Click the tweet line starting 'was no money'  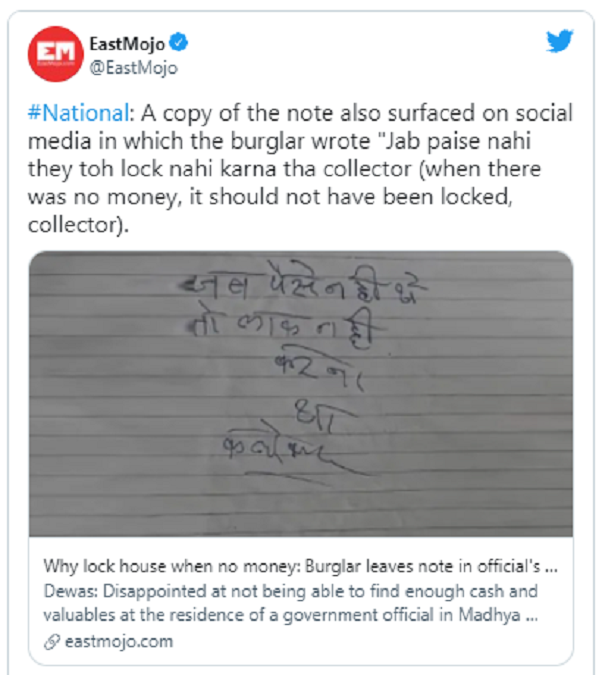click(270, 197)
